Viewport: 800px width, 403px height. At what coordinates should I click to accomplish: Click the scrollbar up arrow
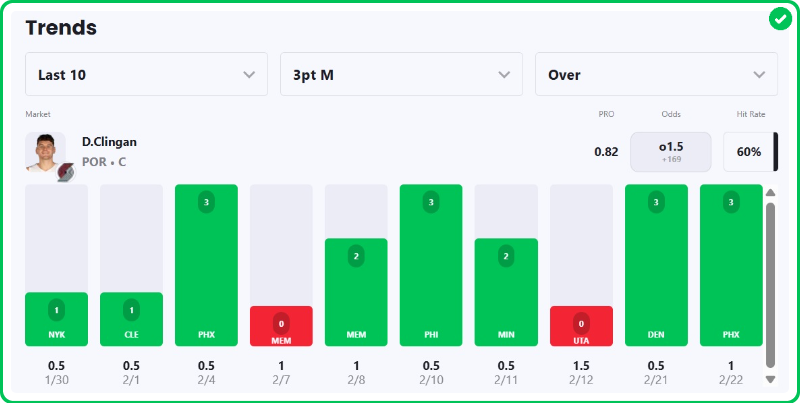pyautogui.click(x=770, y=193)
